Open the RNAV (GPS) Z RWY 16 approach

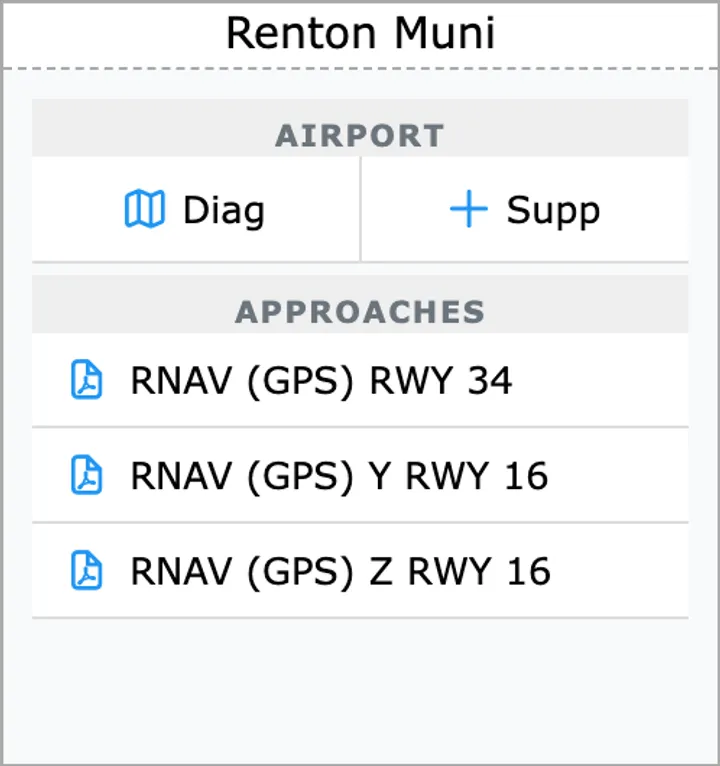tap(340, 571)
